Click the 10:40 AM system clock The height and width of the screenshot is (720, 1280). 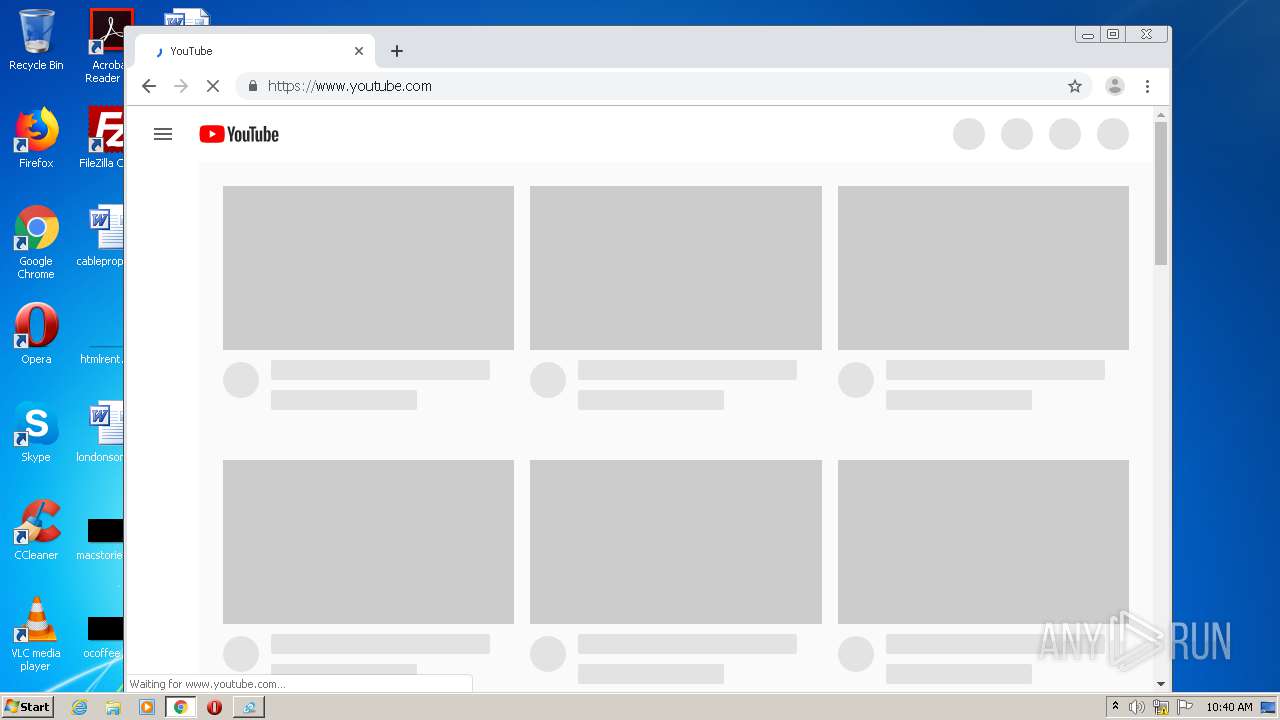coord(1229,707)
